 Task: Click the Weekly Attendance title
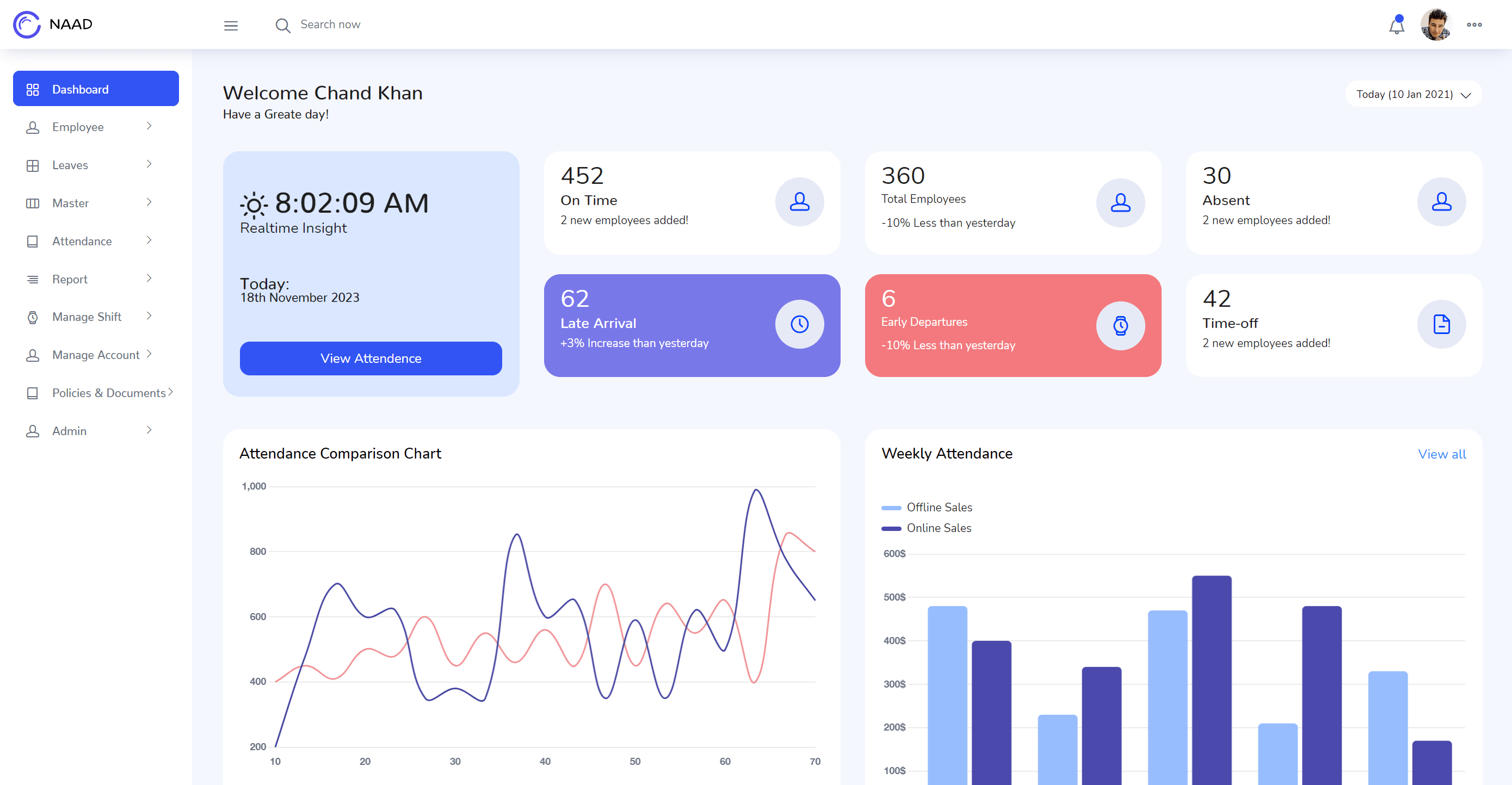click(x=947, y=454)
